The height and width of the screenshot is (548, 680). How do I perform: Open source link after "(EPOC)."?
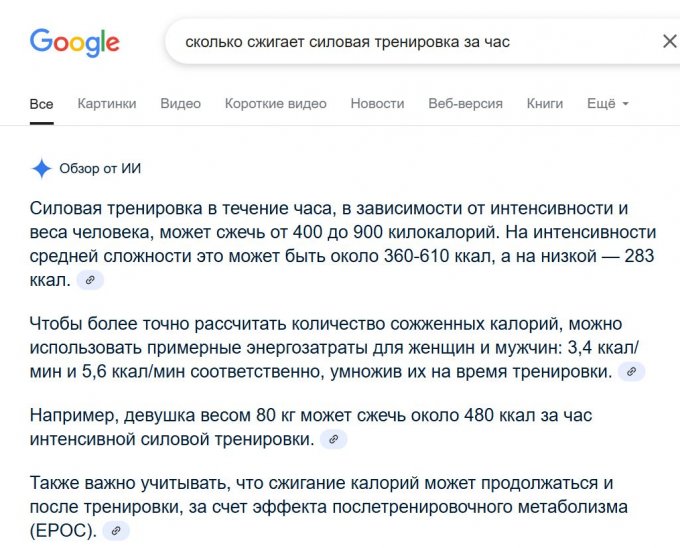tap(116, 530)
